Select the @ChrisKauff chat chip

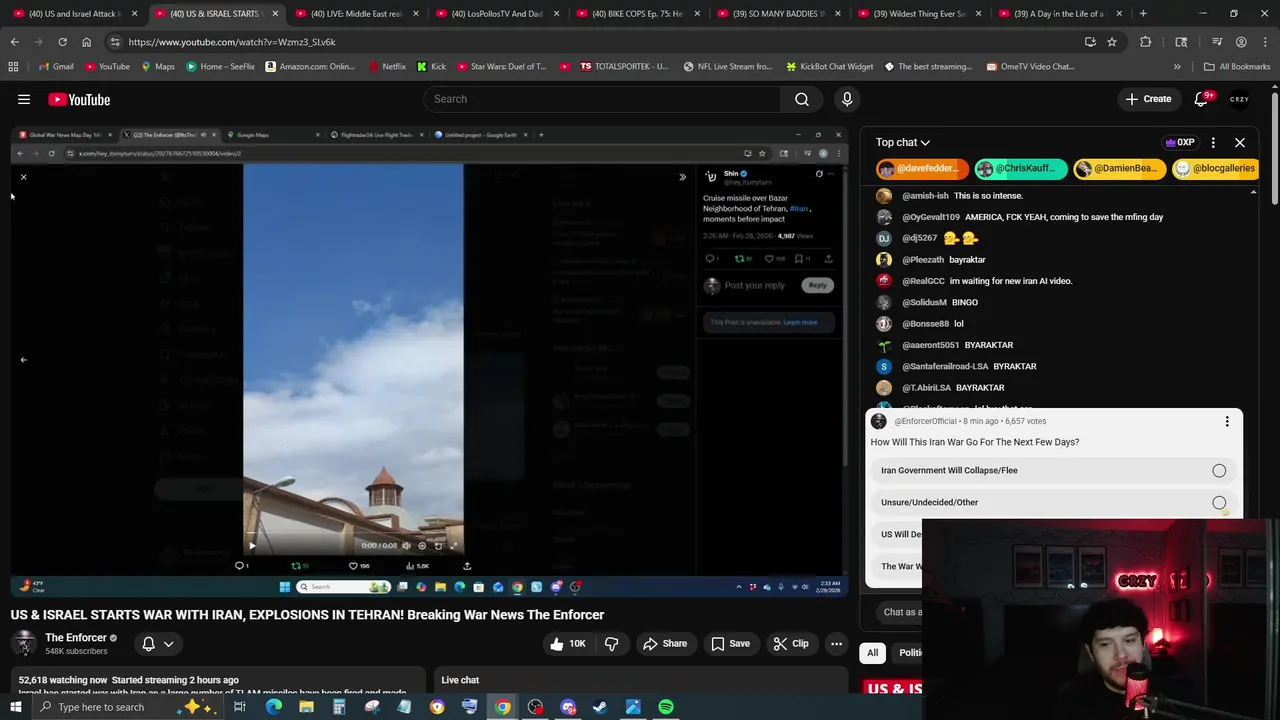[x=1021, y=168]
